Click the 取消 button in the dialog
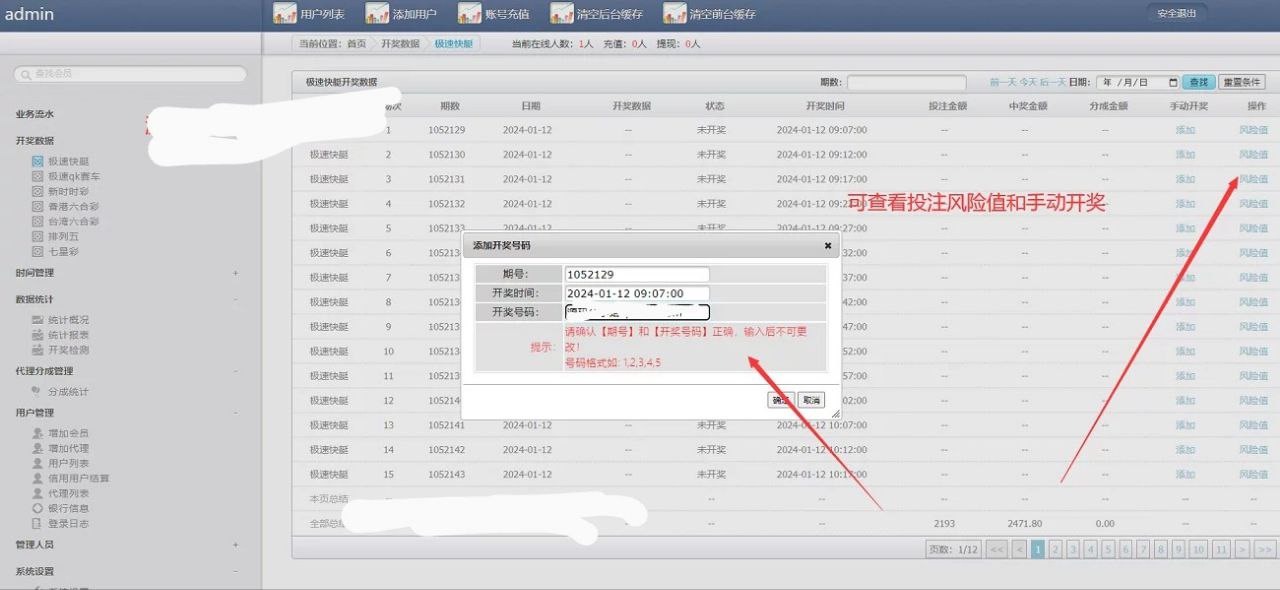 coord(811,400)
